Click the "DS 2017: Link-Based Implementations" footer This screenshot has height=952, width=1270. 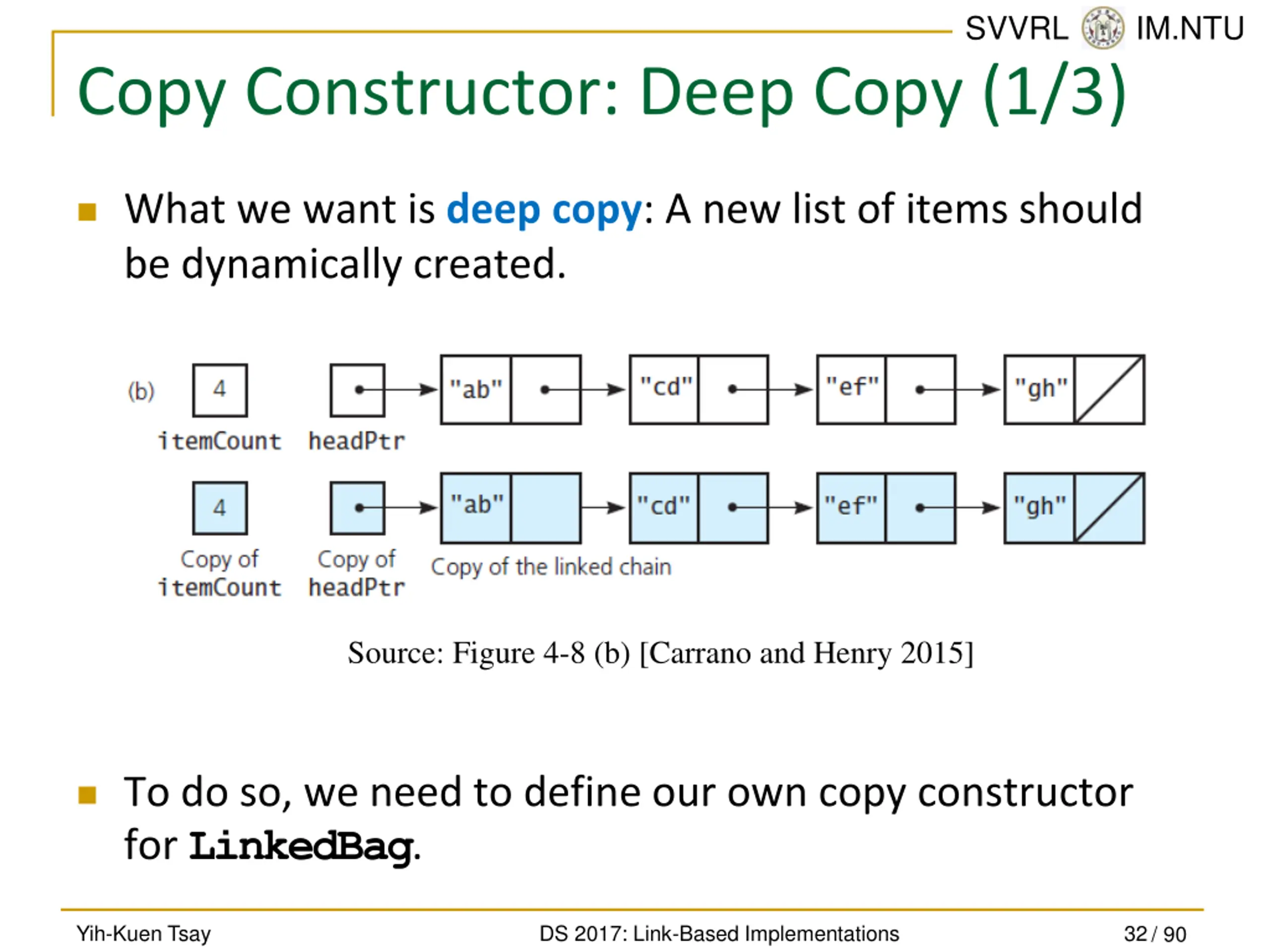(x=719, y=934)
